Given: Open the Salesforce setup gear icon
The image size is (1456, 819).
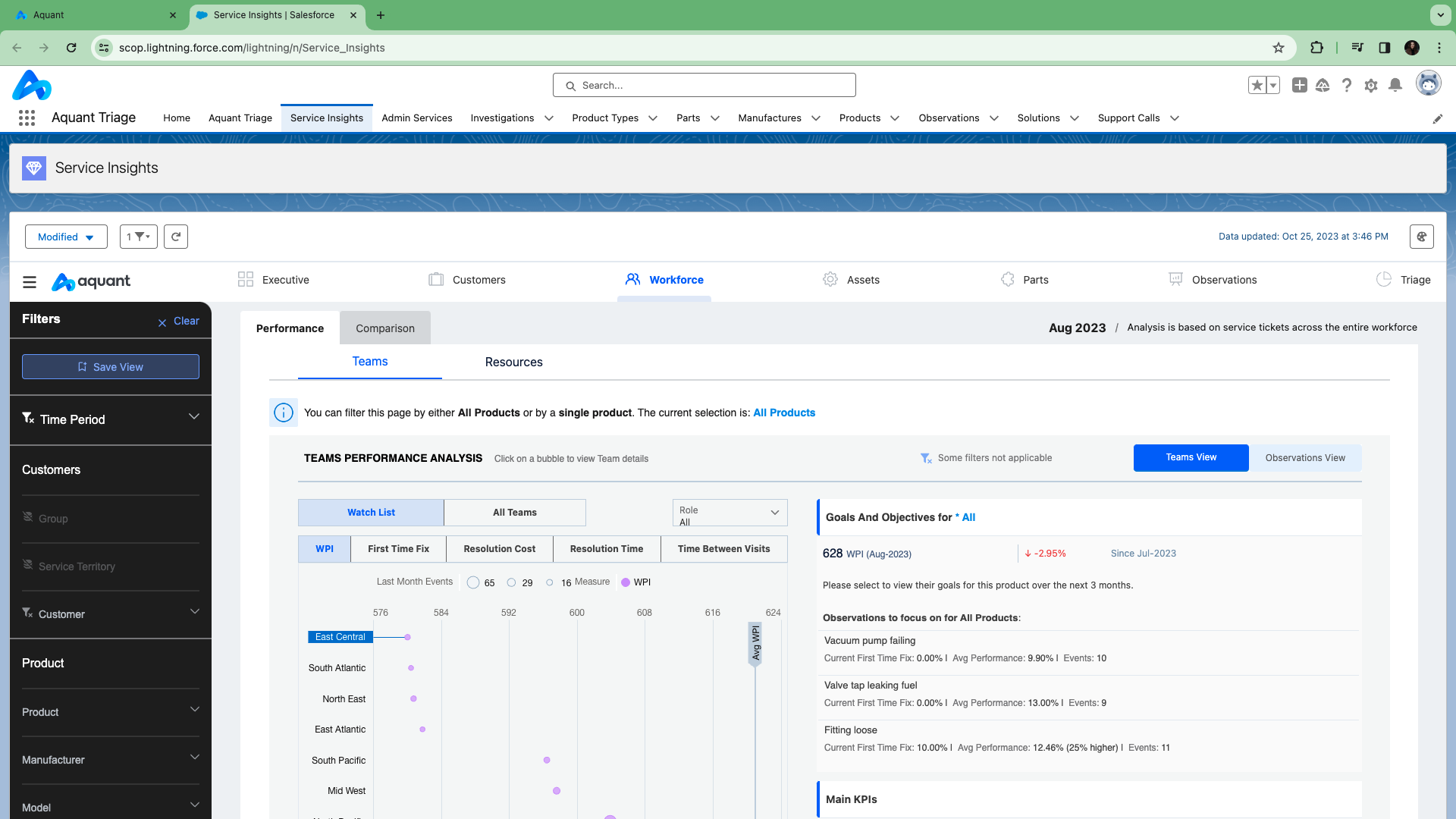Looking at the screenshot, I should pos(1370,86).
